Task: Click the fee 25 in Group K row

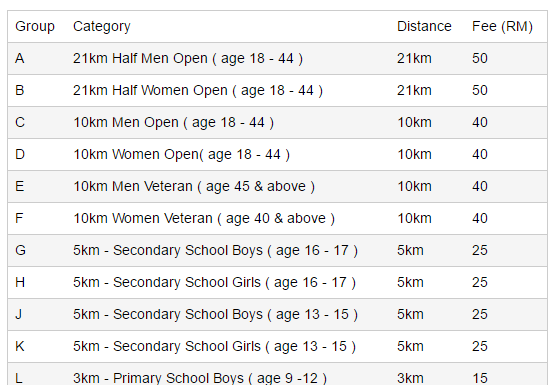Action: tap(480, 346)
